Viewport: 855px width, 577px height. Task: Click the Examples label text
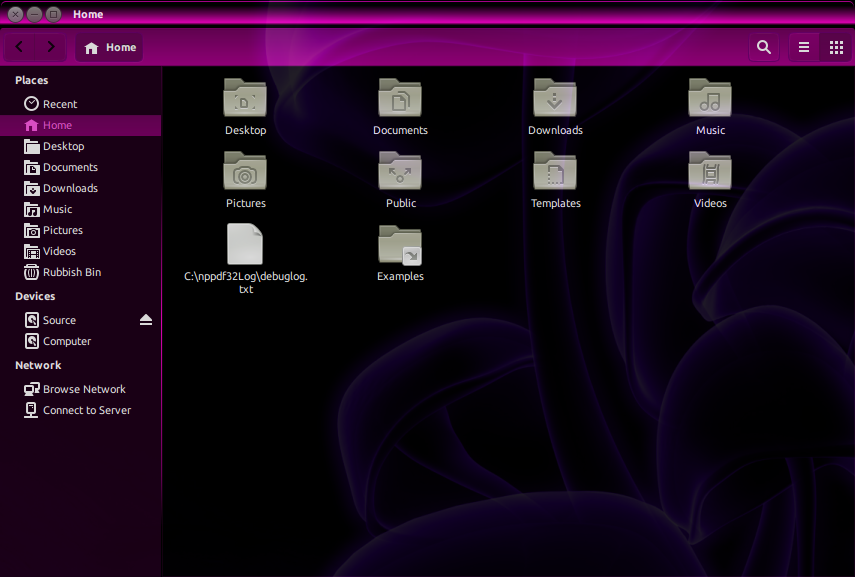[x=400, y=276]
